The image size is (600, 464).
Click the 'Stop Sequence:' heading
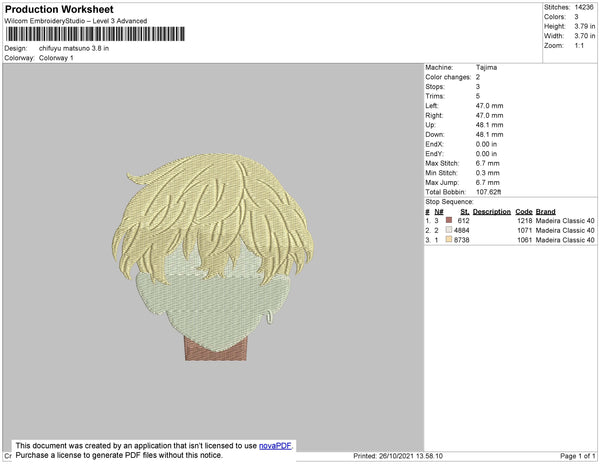click(x=449, y=202)
